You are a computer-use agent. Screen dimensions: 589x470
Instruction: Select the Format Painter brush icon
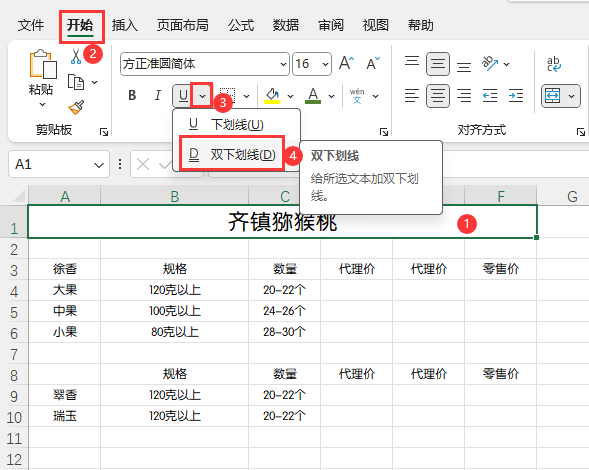[x=76, y=107]
